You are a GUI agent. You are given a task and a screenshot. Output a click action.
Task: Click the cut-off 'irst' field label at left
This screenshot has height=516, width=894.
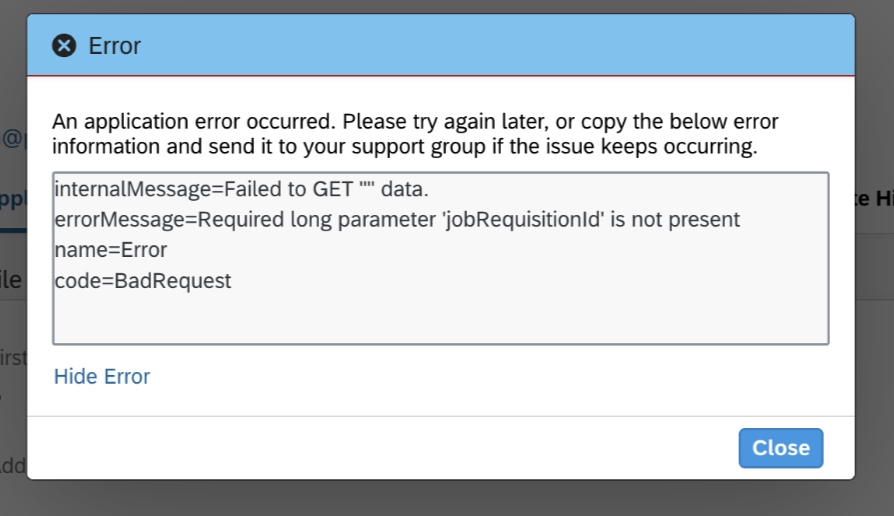tap(13, 357)
